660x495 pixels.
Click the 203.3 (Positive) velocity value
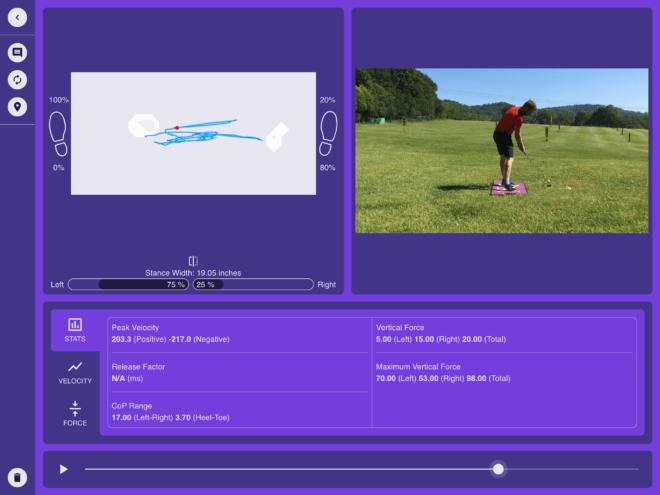tap(139, 339)
